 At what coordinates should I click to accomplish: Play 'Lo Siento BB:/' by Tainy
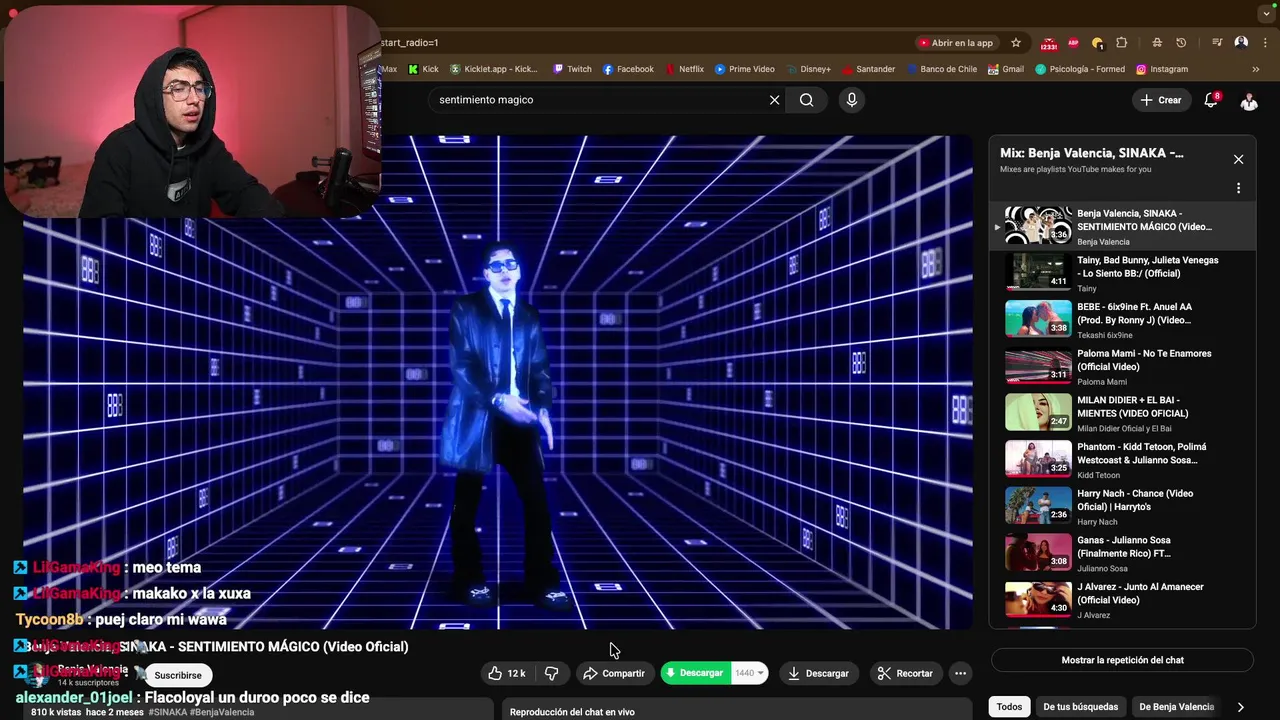click(x=1122, y=273)
